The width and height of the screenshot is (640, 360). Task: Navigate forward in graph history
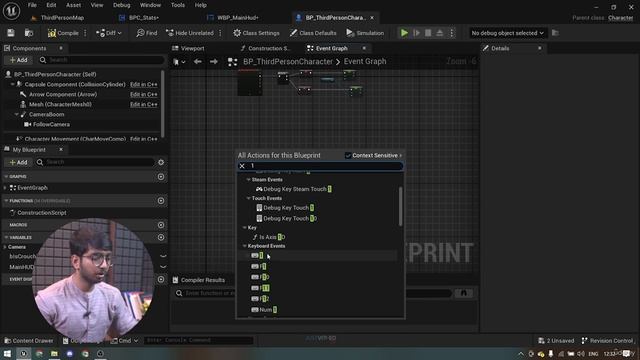click(213, 62)
